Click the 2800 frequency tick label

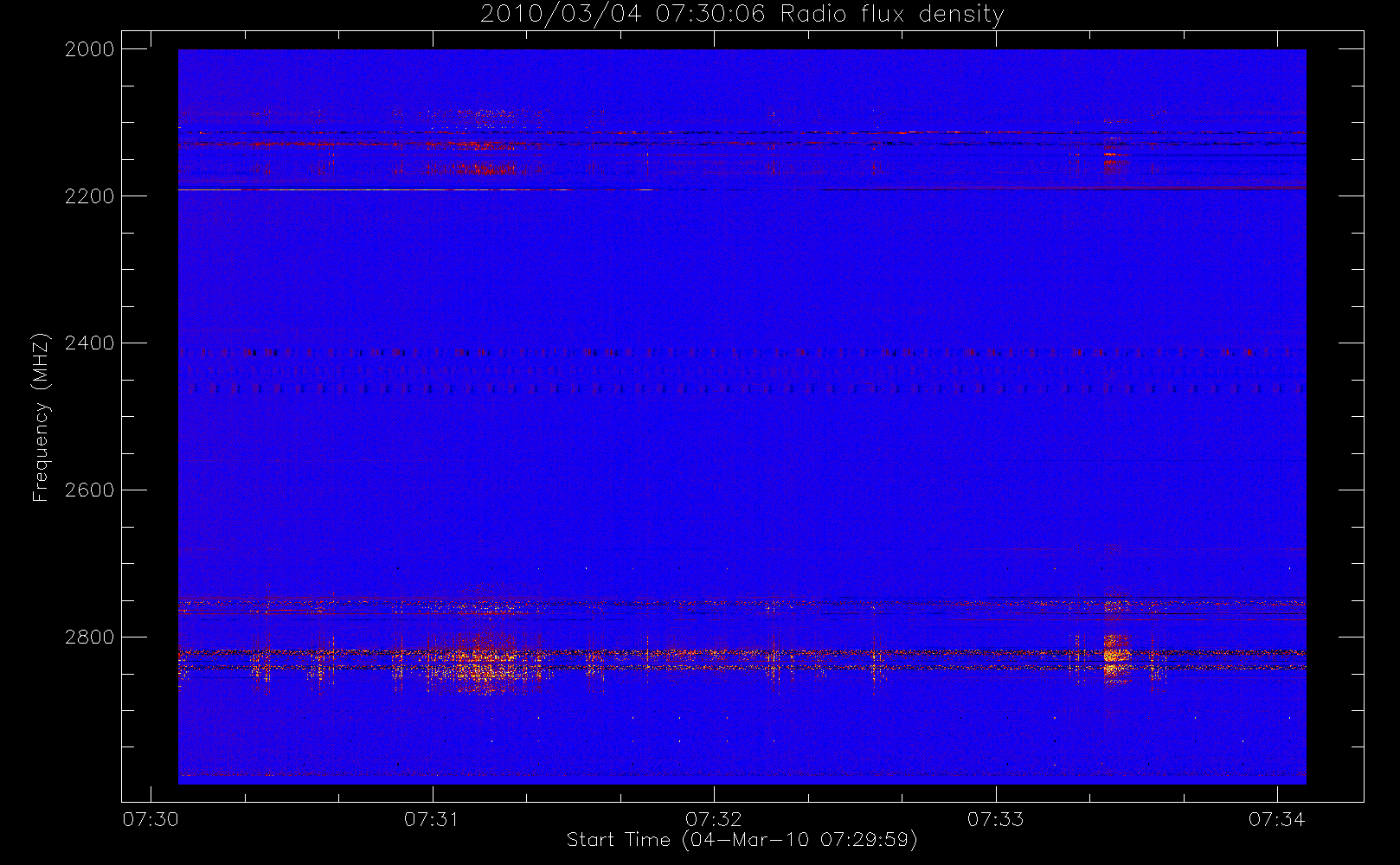(x=90, y=638)
